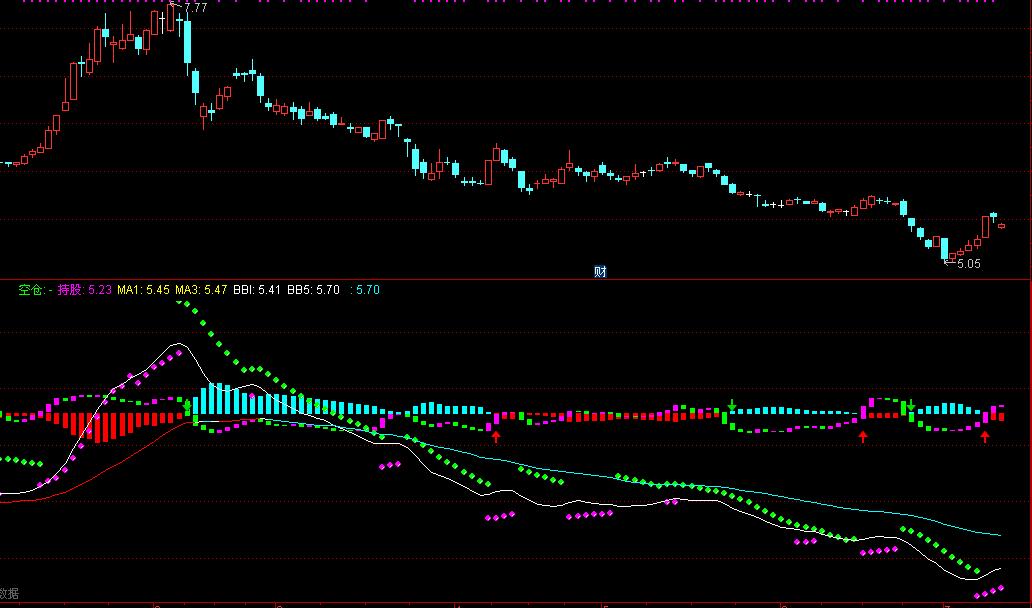
Task: Select the MA1: 5.45 indicator value
Action: pos(143,290)
